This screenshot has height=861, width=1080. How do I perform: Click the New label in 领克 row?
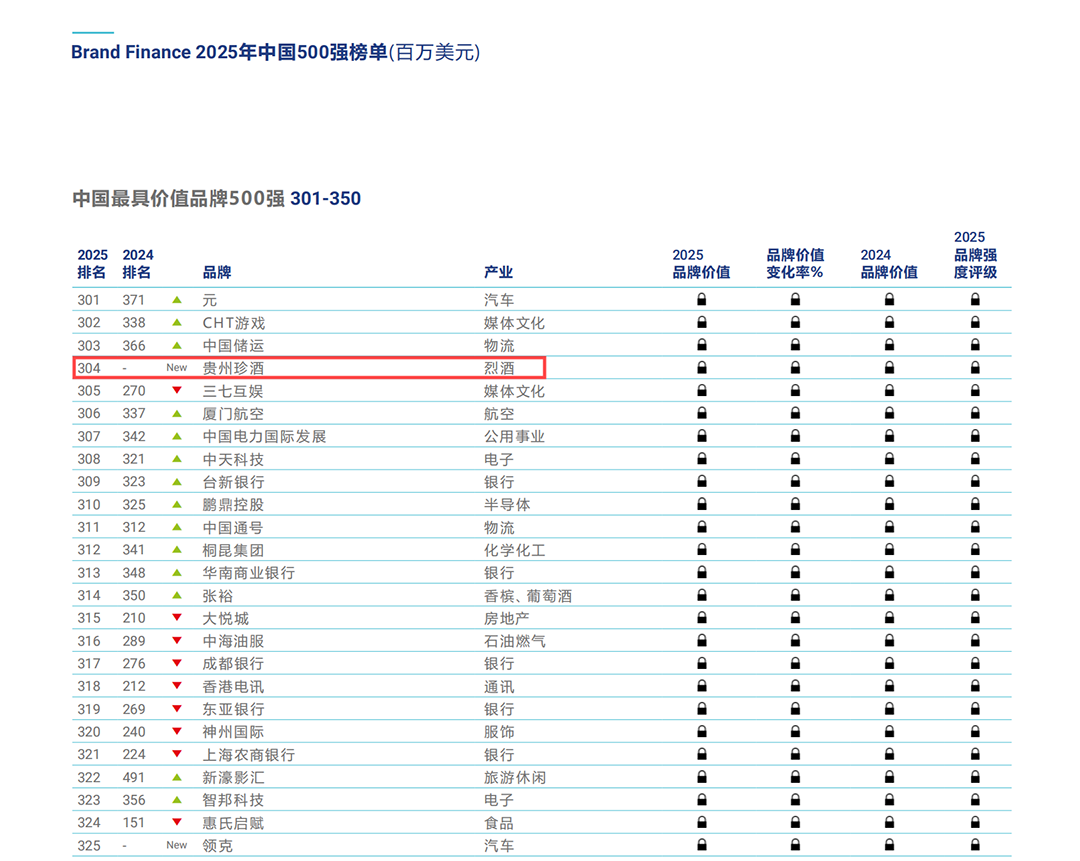(x=176, y=845)
